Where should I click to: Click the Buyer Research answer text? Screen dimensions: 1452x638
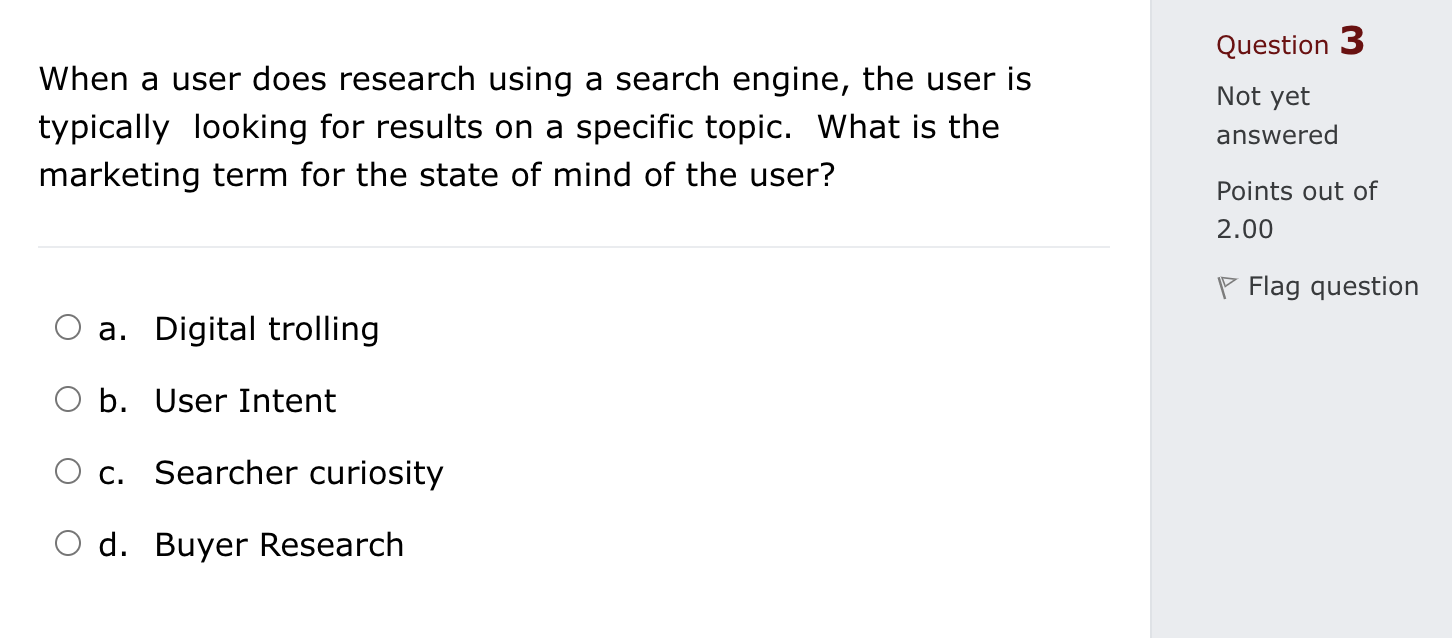tap(279, 545)
